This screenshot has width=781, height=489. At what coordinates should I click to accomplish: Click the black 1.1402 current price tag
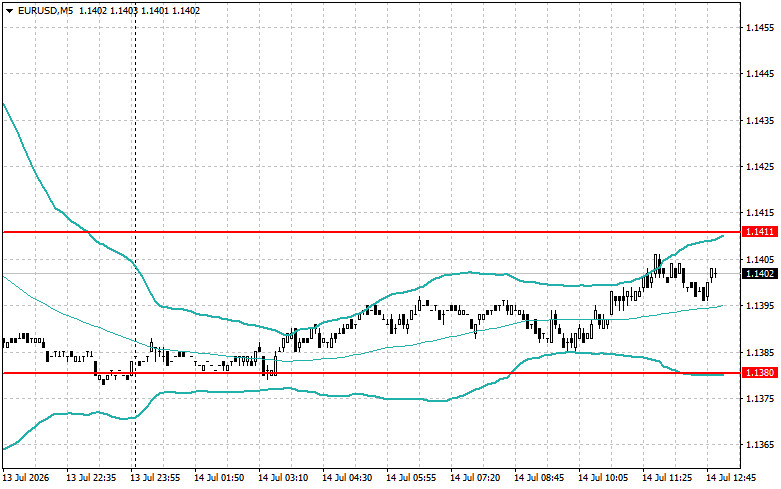click(x=760, y=273)
